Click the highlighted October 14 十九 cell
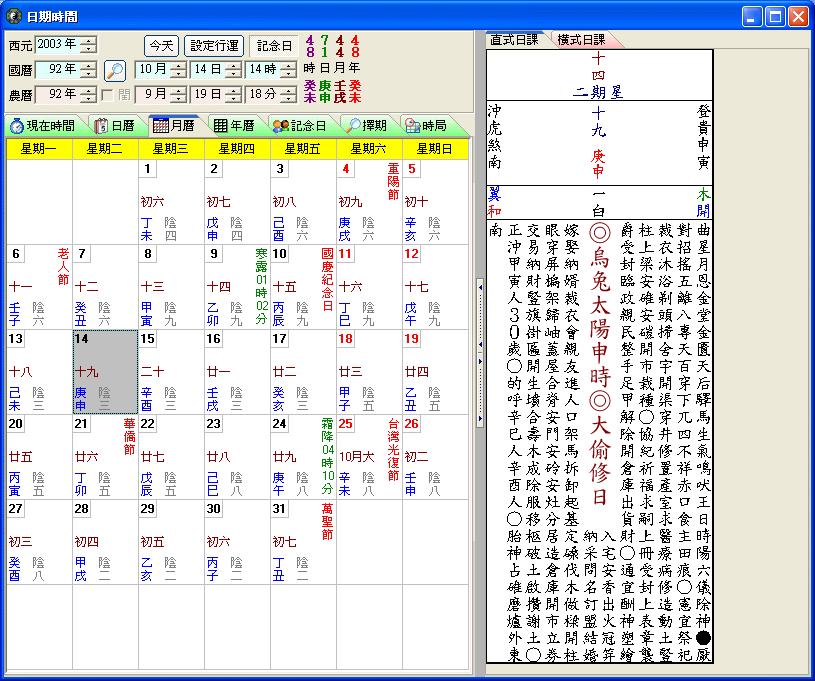The image size is (815, 681). (x=105, y=372)
